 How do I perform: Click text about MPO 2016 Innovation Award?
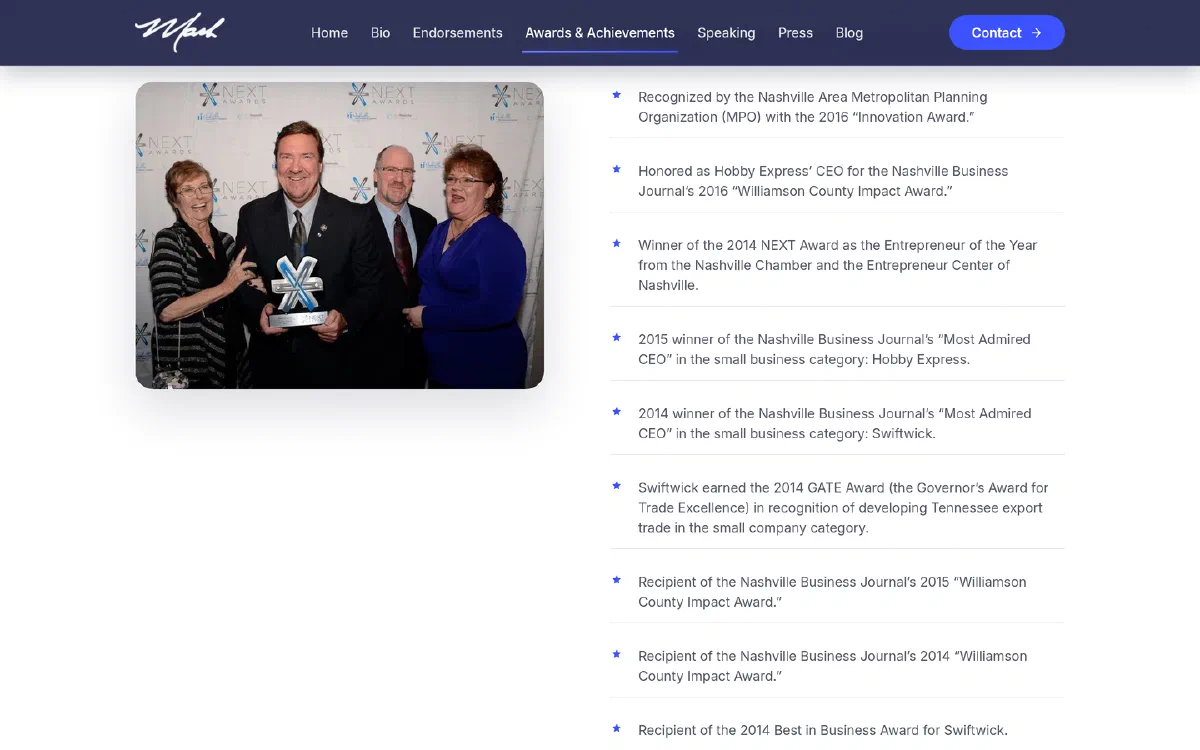click(813, 107)
